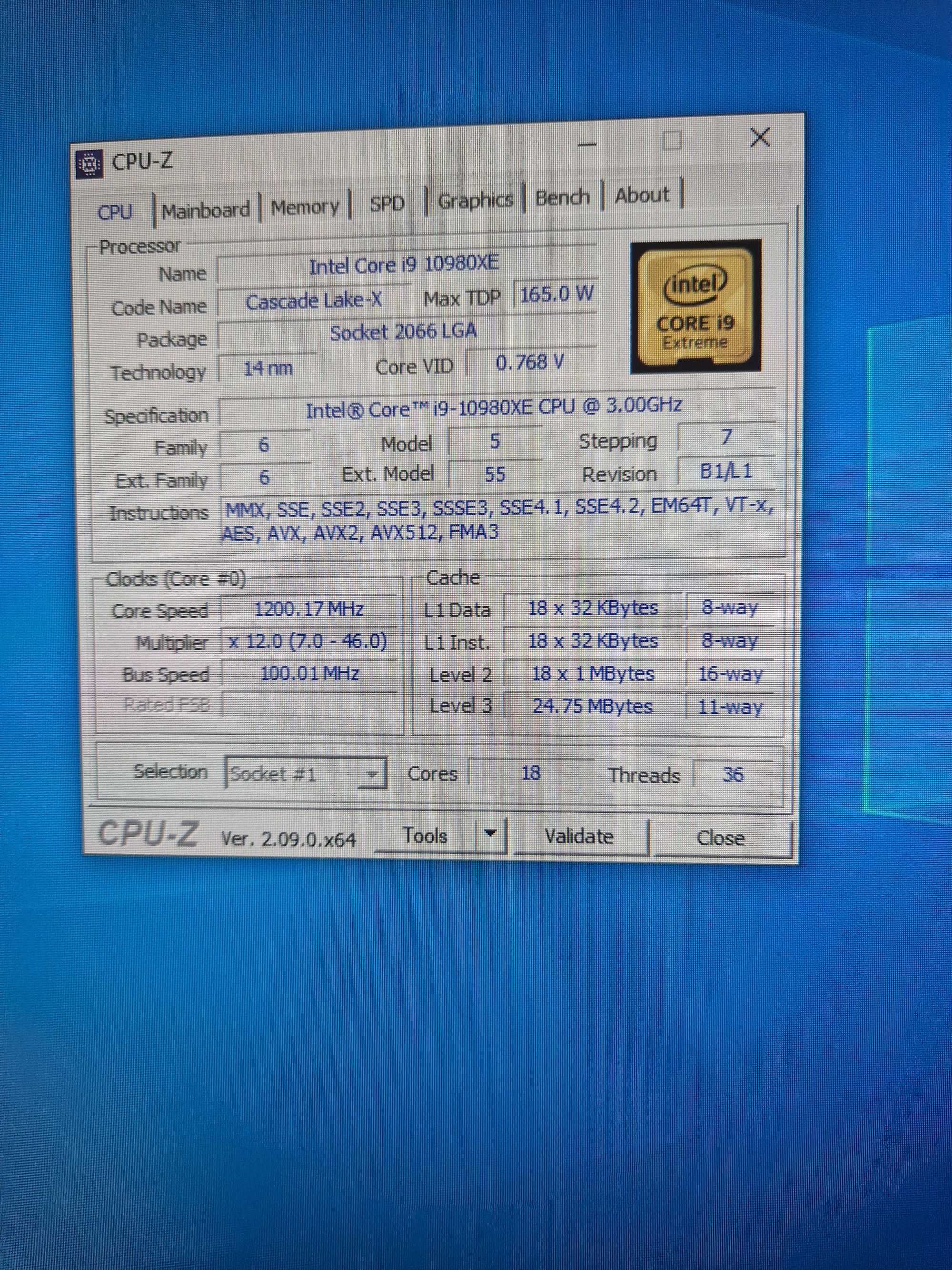Viewport: 952px width, 1270px height.
Task: Click the 14 nm technology value
Action: click(268, 368)
